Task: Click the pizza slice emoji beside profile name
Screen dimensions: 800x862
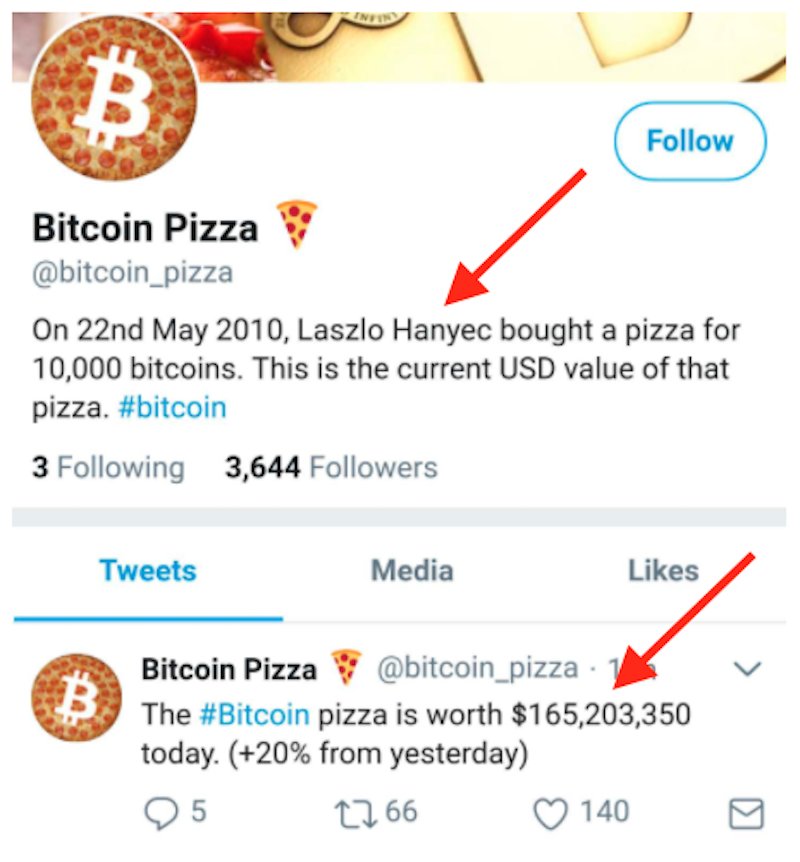Action: tap(296, 222)
